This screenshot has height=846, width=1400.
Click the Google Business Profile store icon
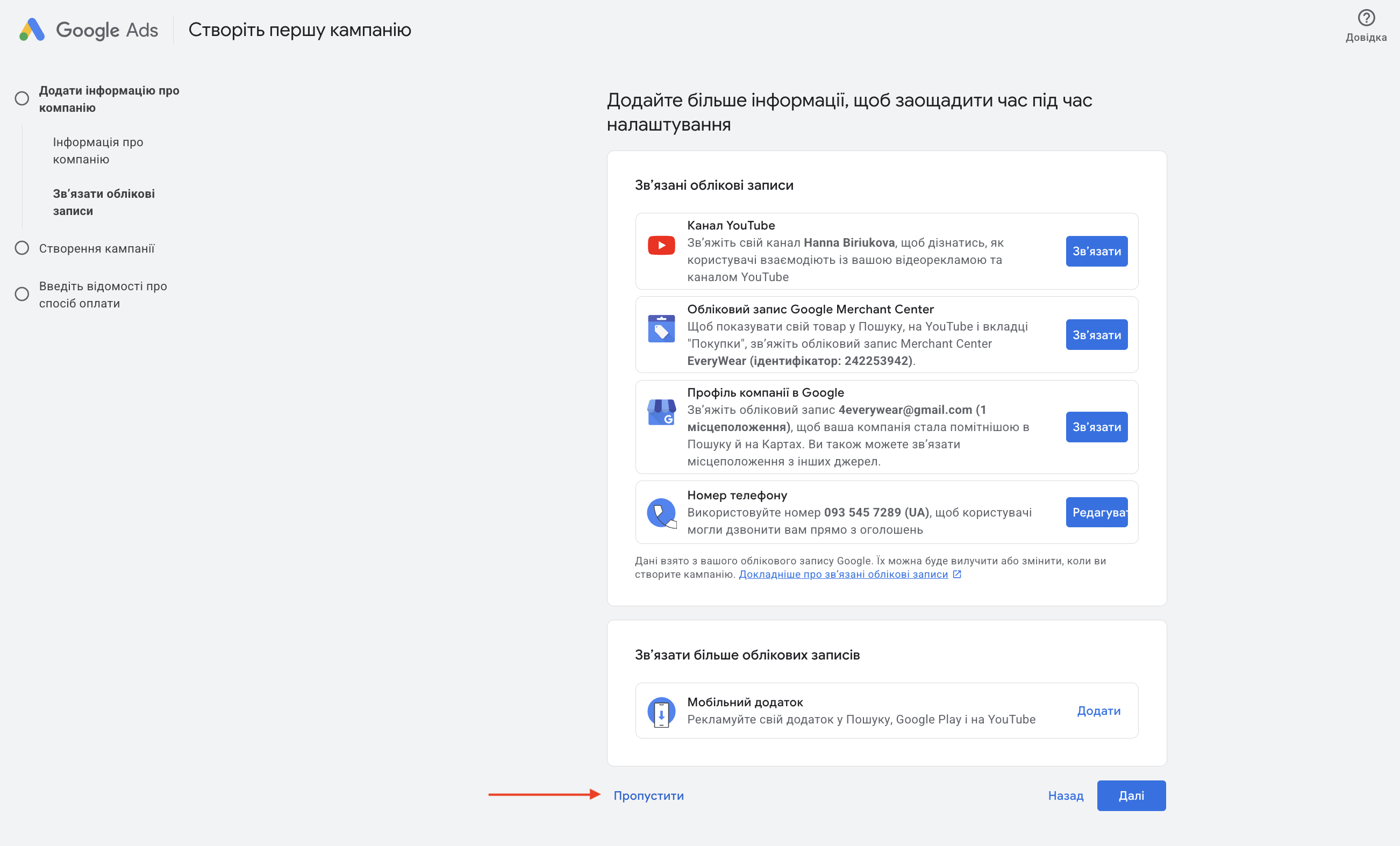(x=661, y=412)
